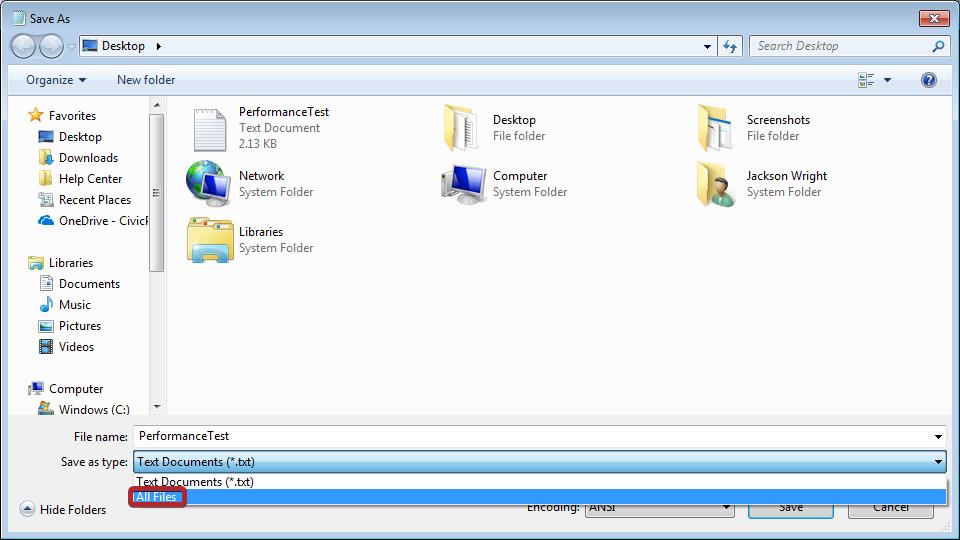
Task: Click the navigation pane scrollbar thumb
Action: click(x=157, y=192)
